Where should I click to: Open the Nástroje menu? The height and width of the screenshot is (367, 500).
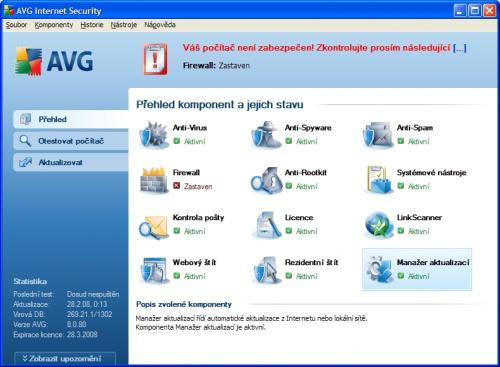124,25
